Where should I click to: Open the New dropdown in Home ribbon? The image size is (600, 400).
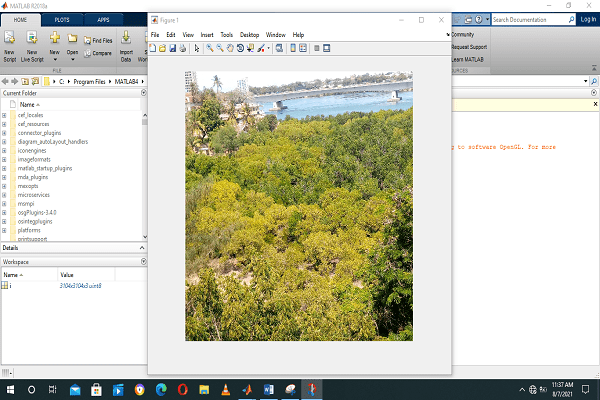[x=55, y=57]
